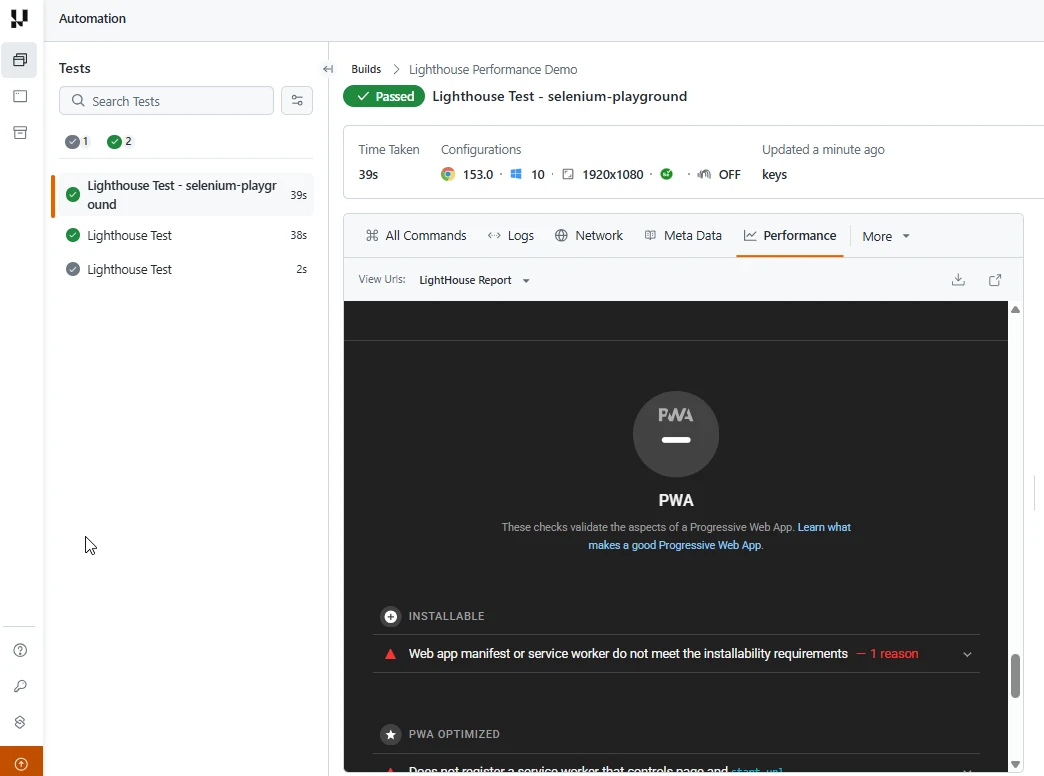The image size is (1044, 776).
Task: Select the Lighthouse Test lasting 38s
Action: [186, 235]
